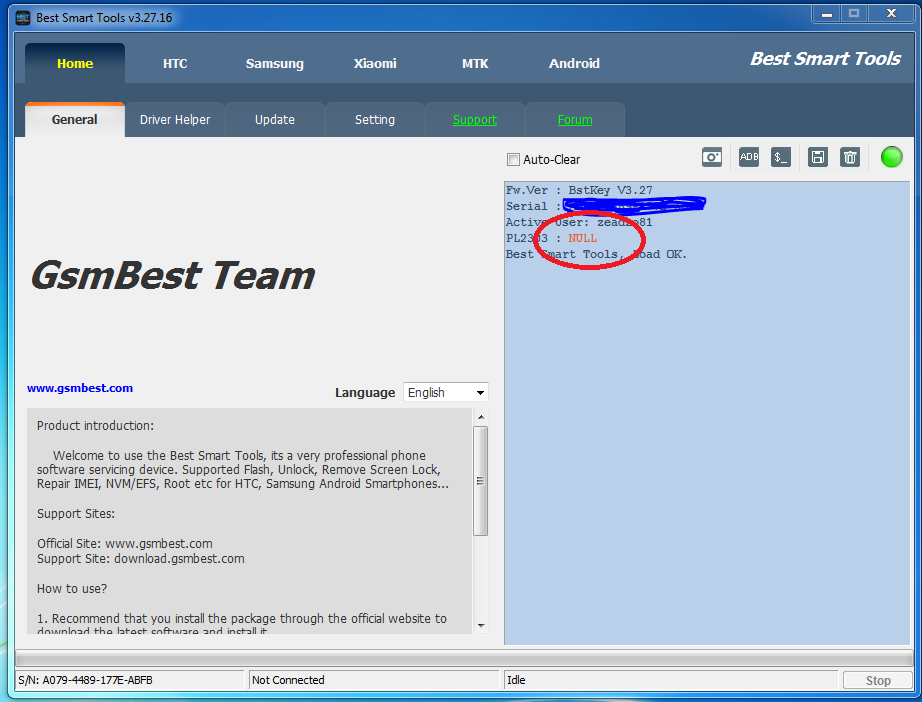This screenshot has width=922, height=702.
Task: Click the 'Official Site: www.gsmbest.com' line
Action: [125, 544]
